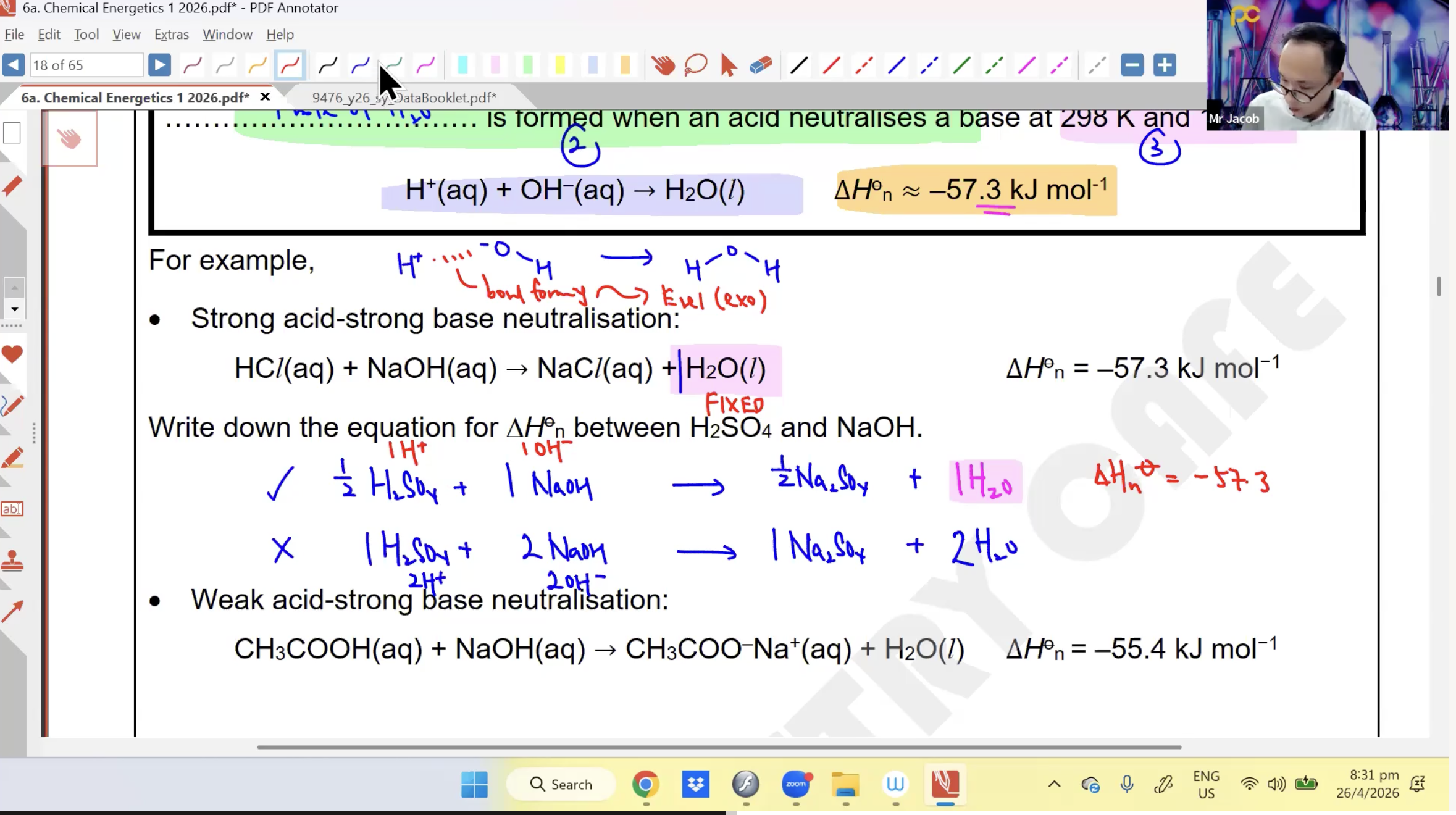Show hidden system tray icons chevron

1054,784
